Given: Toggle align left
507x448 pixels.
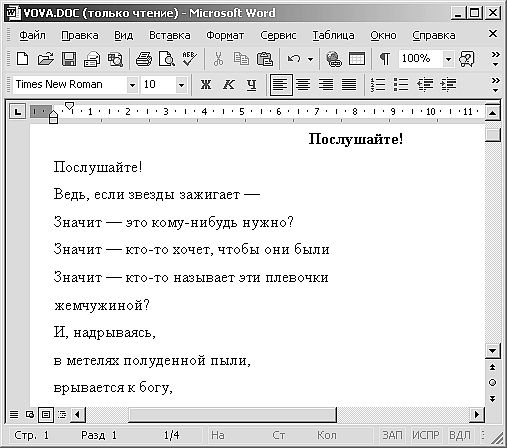Looking at the screenshot, I should pos(281,85).
